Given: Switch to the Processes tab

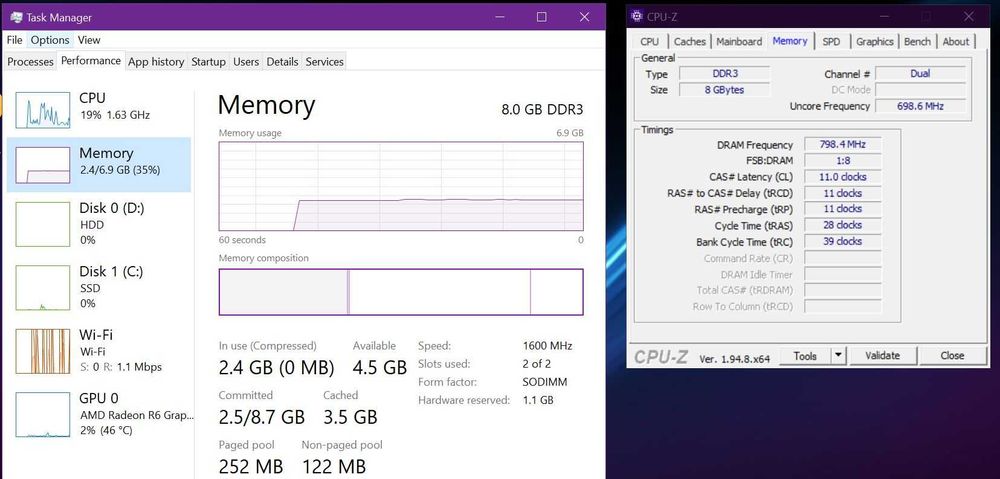Looking at the screenshot, I should [30, 62].
